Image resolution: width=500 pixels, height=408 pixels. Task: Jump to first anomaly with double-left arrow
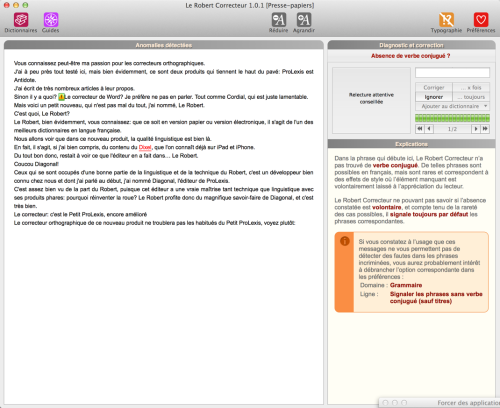point(420,129)
